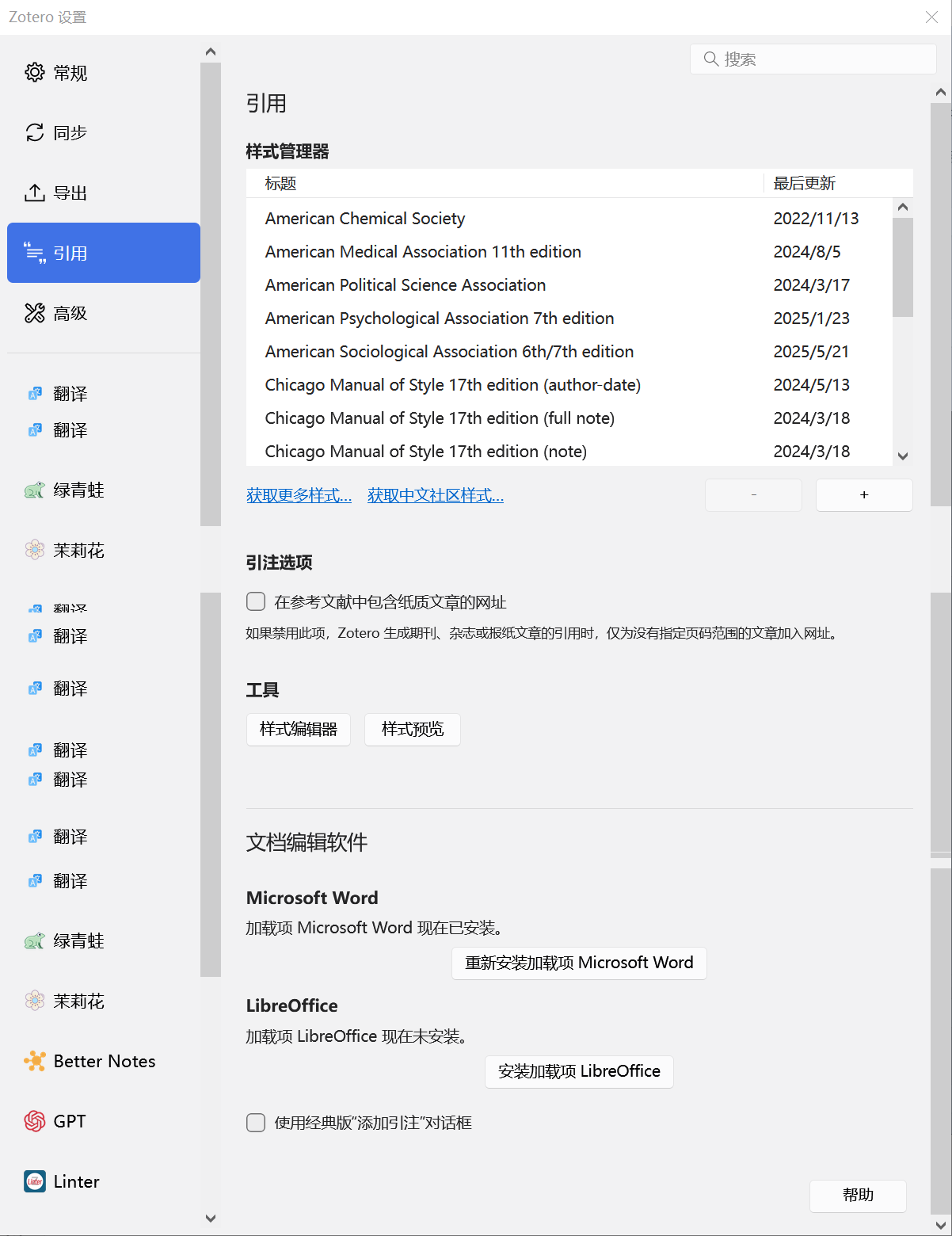Open Better Notes plugin settings icon
Image resolution: width=952 pixels, height=1236 pixels.
tap(35, 1062)
